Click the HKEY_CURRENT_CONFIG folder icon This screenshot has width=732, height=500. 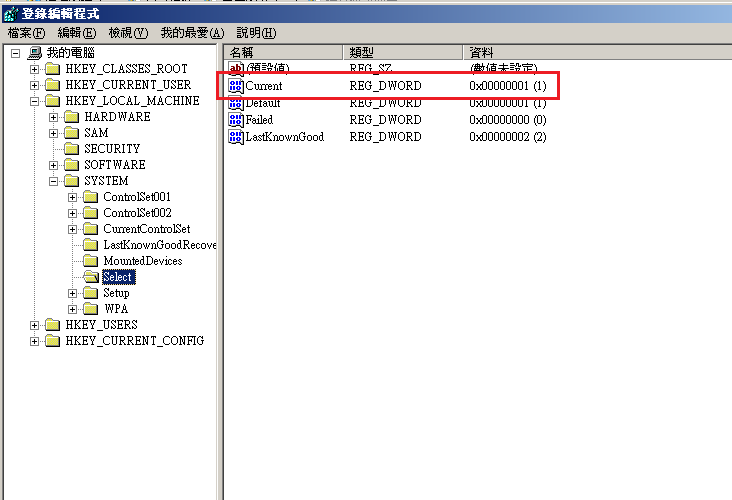click(52, 341)
